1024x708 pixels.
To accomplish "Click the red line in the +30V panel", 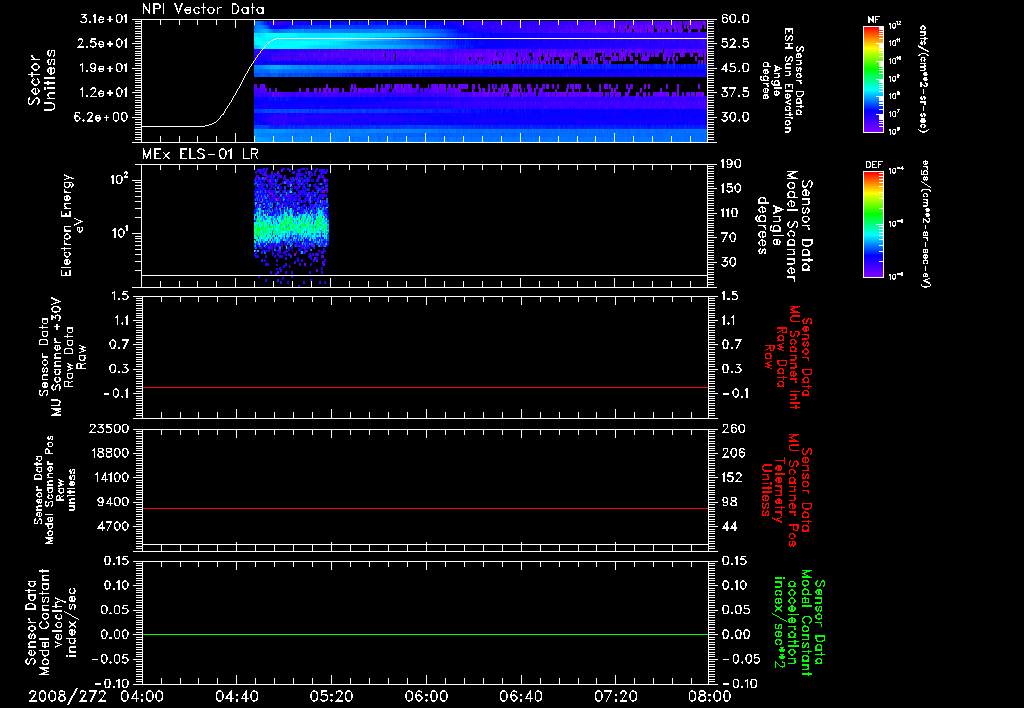I will point(424,388).
